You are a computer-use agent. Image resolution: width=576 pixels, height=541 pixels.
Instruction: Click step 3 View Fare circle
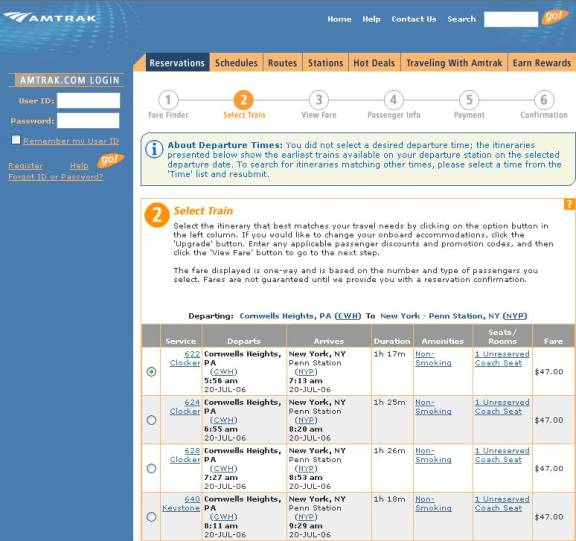click(318, 100)
